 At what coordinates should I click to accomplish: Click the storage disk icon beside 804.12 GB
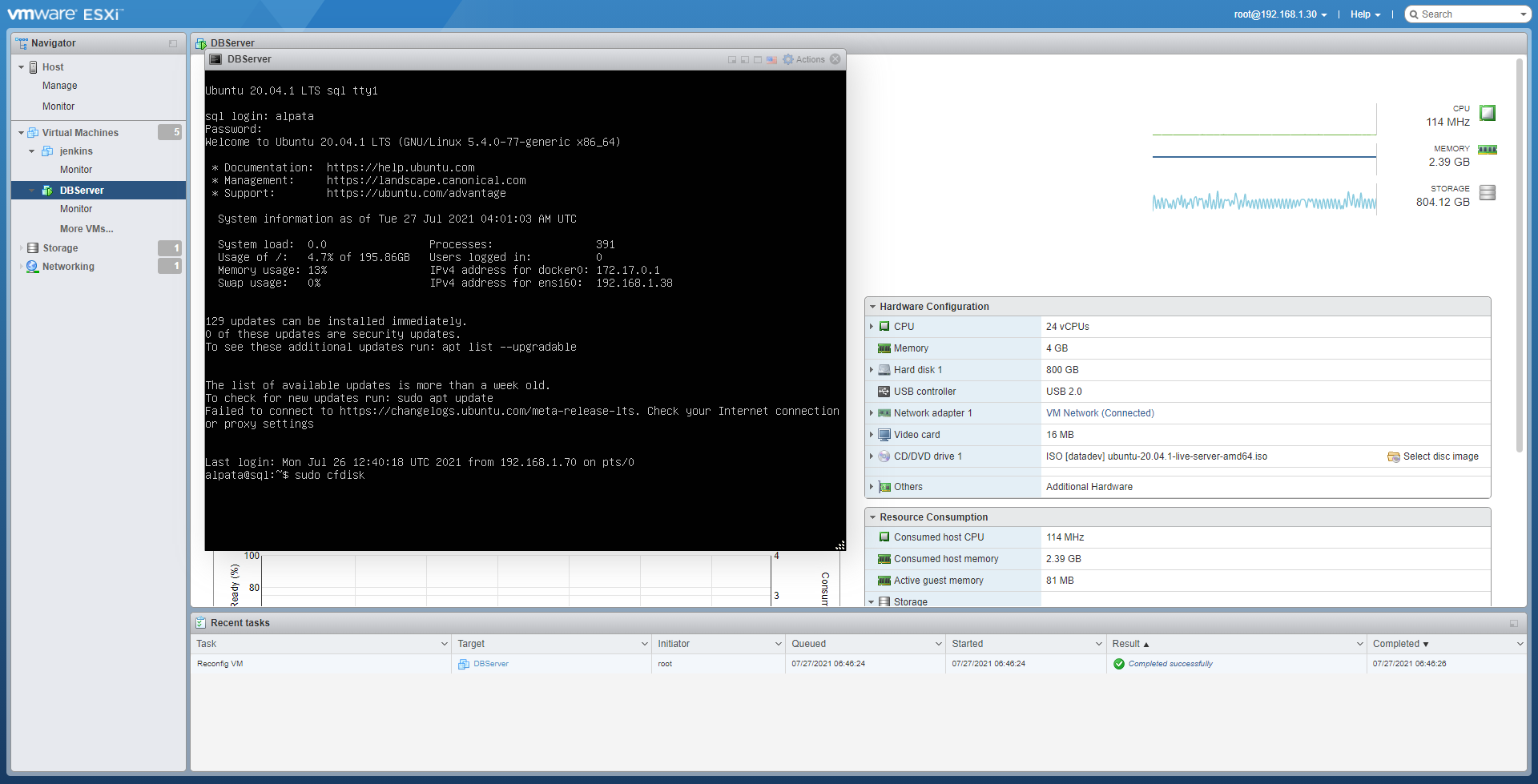(x=1487, y=193)
